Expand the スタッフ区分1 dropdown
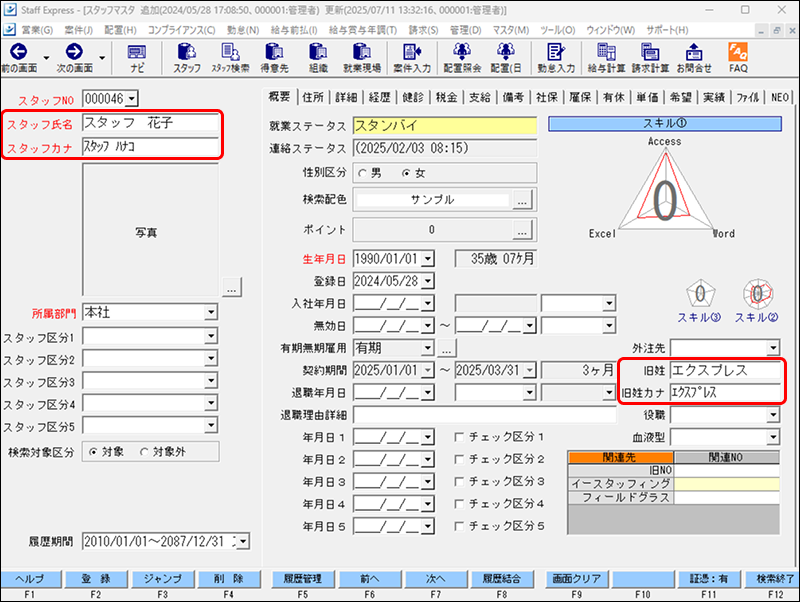800x602 pixels. 211,336
